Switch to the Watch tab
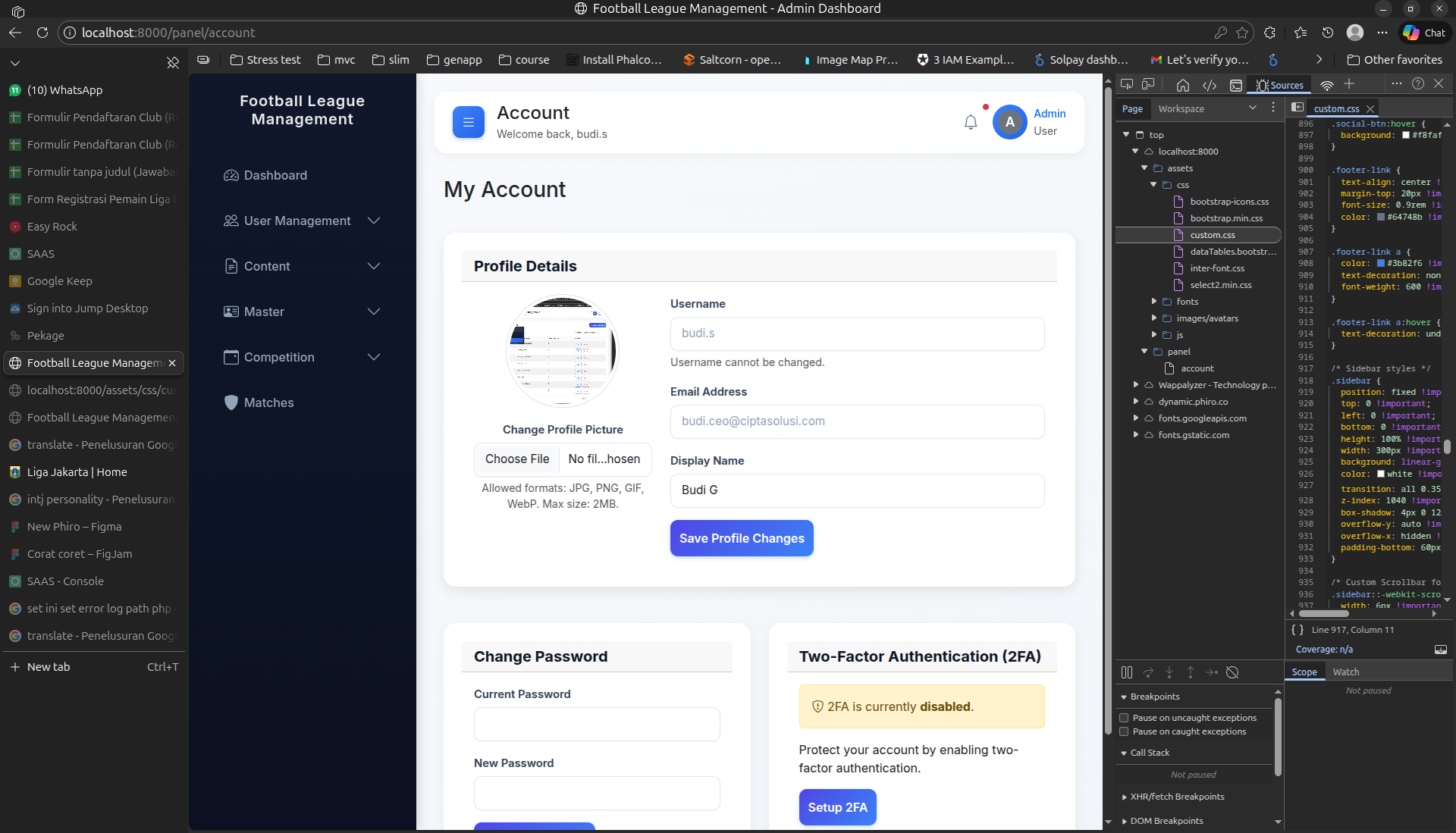Image resolution: width=1456 pixels, height=833 pixels. pos(1346,672)
